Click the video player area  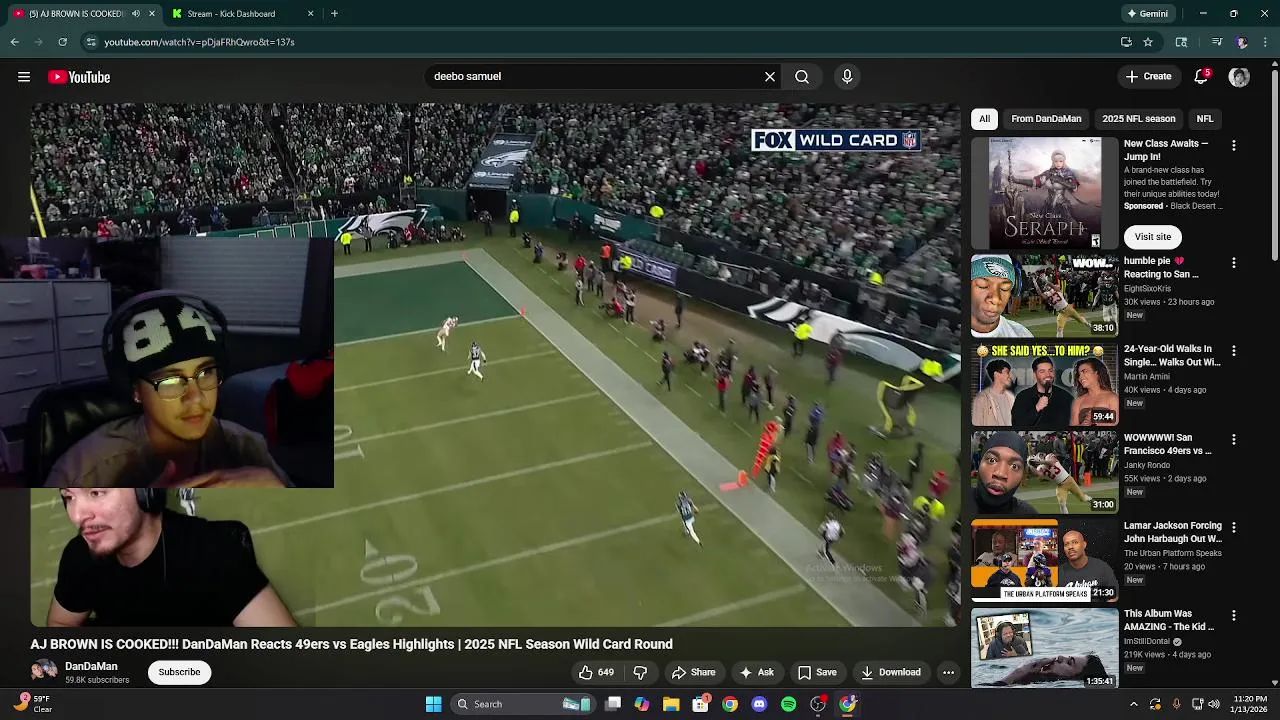click(495, 365)
